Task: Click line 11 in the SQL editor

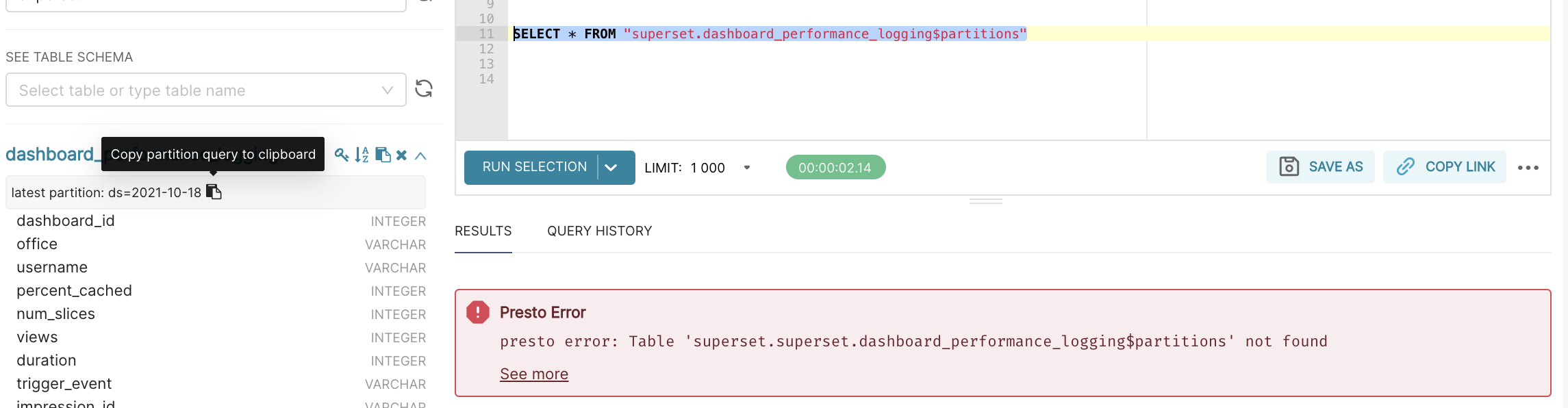Action: click(767, 33)
